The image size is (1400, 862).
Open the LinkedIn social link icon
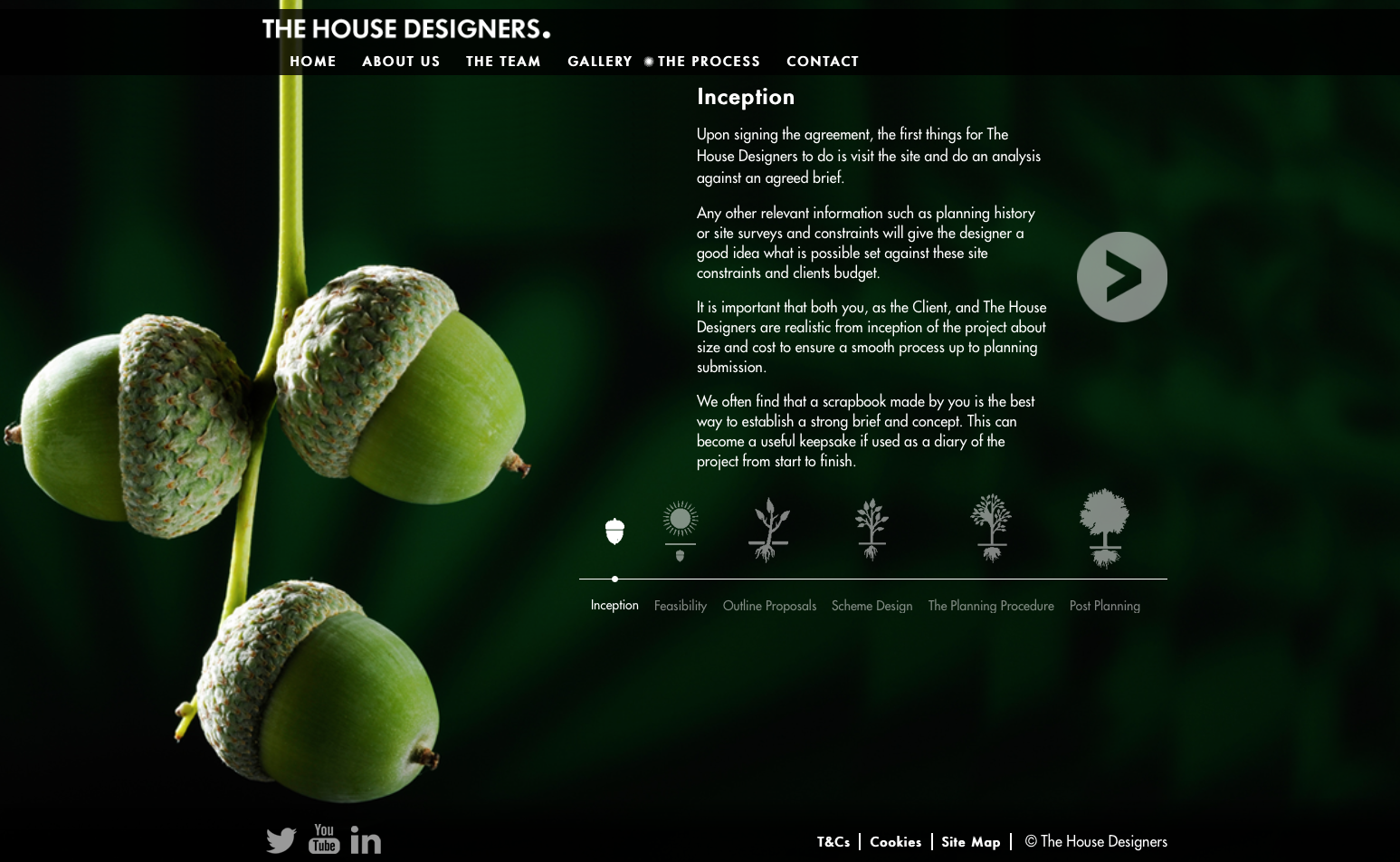pyautogui.click(x=366, y=840)
